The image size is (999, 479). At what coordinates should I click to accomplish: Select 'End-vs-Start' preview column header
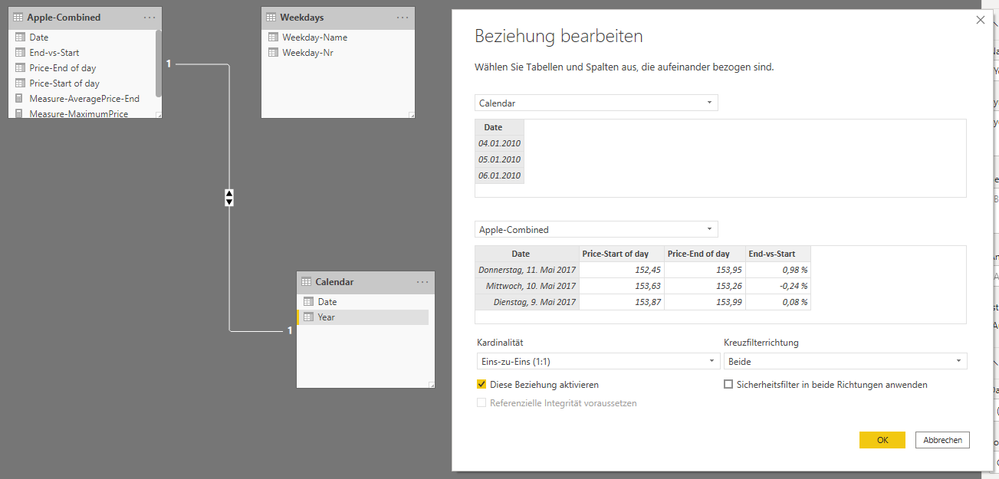click(778, 254)
